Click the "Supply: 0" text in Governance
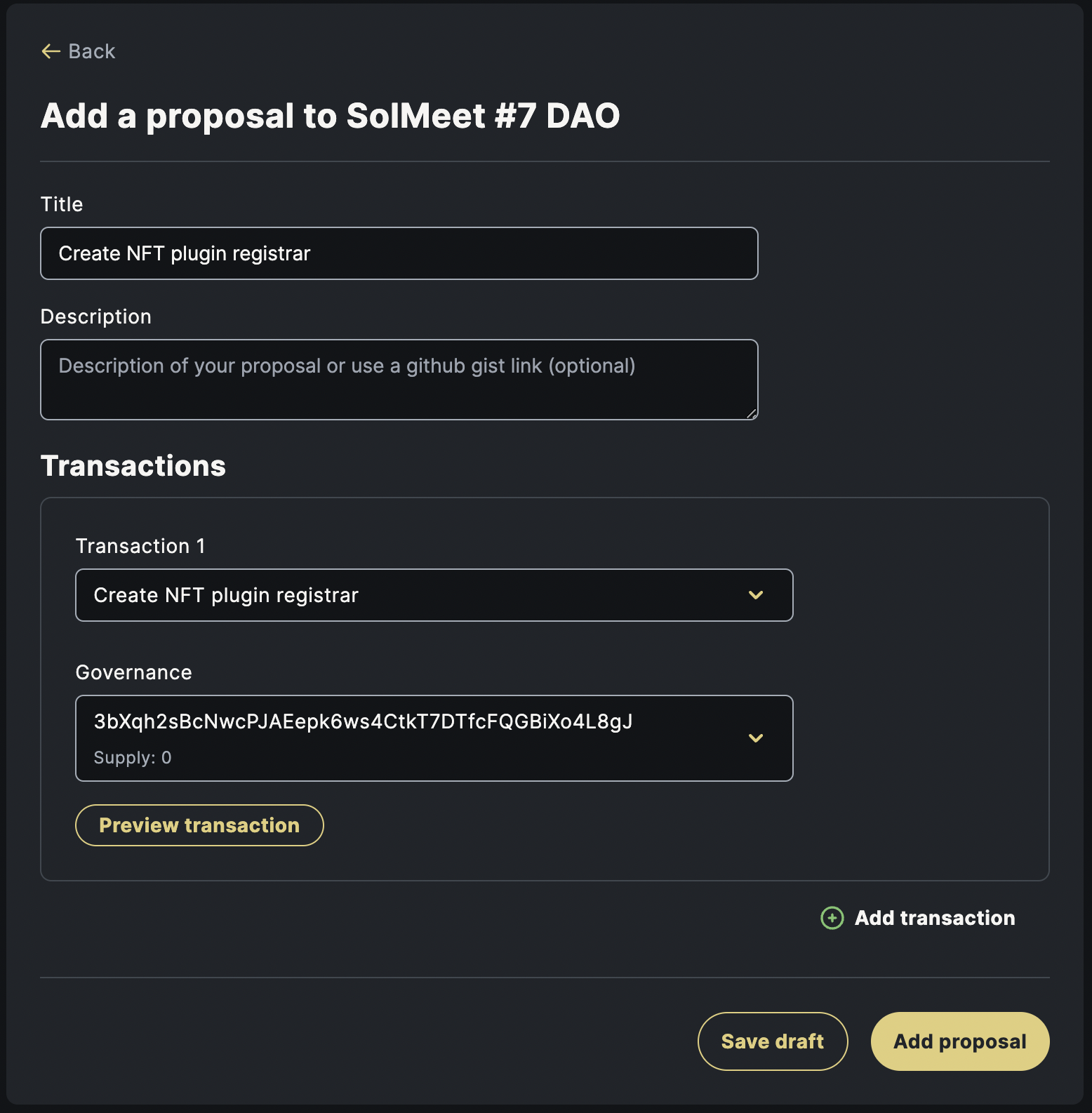1092x1113 pixels. [x=133, y=758]
